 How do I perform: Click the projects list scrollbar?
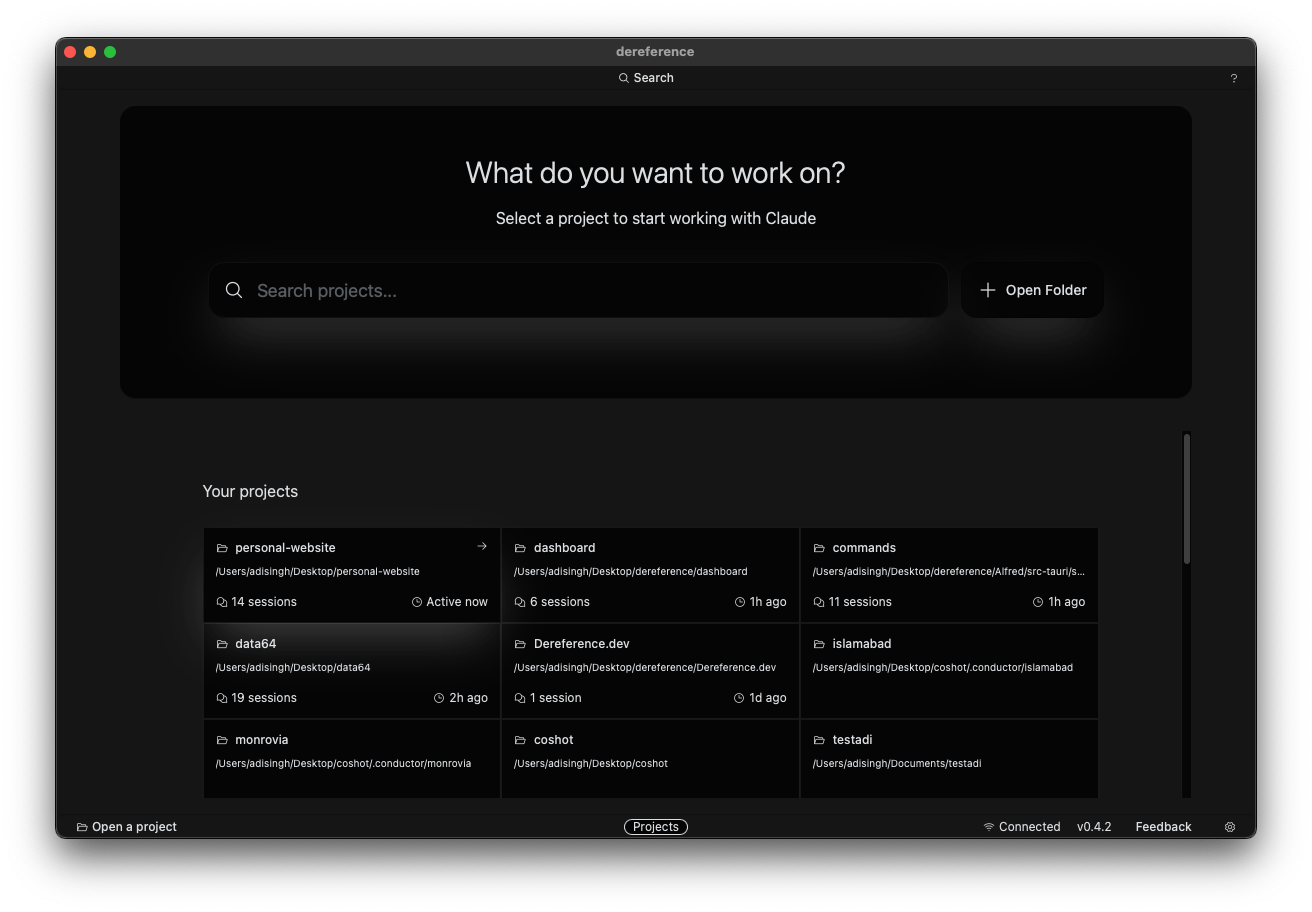click(1187, 498)
